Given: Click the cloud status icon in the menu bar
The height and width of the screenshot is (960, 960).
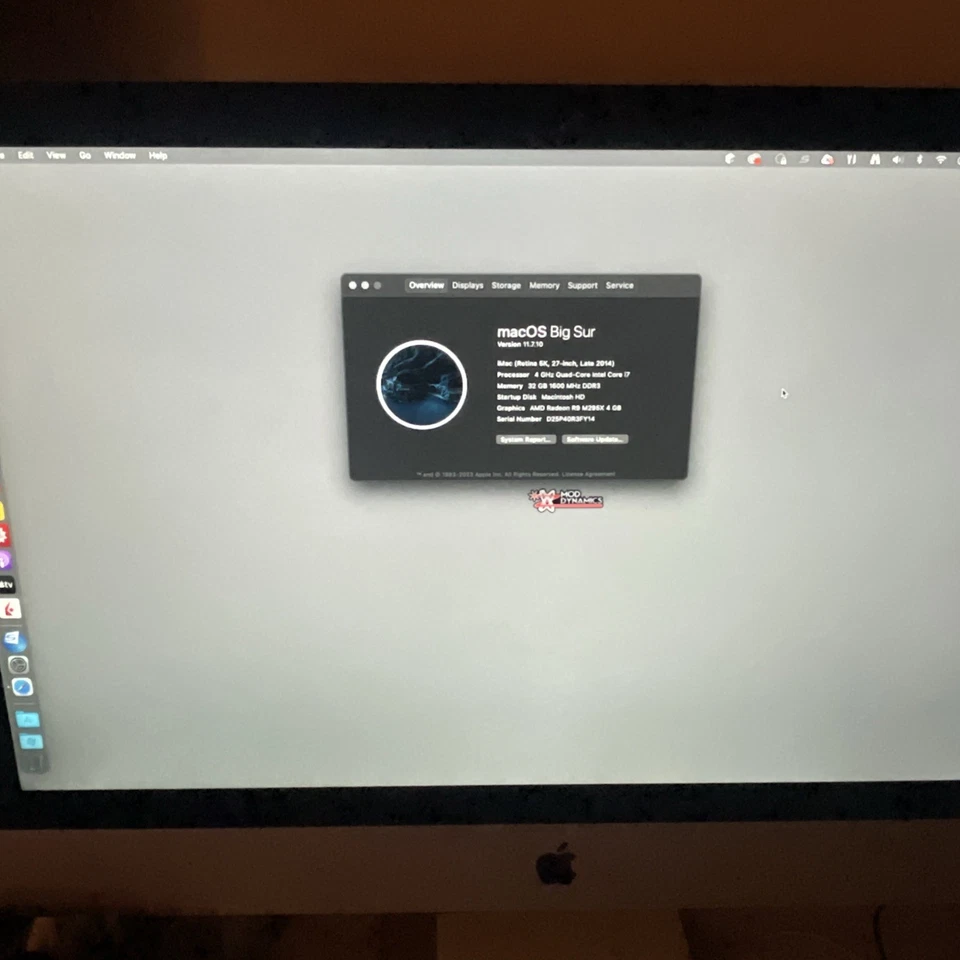Looking at the screenshot, I should [827, 160].
